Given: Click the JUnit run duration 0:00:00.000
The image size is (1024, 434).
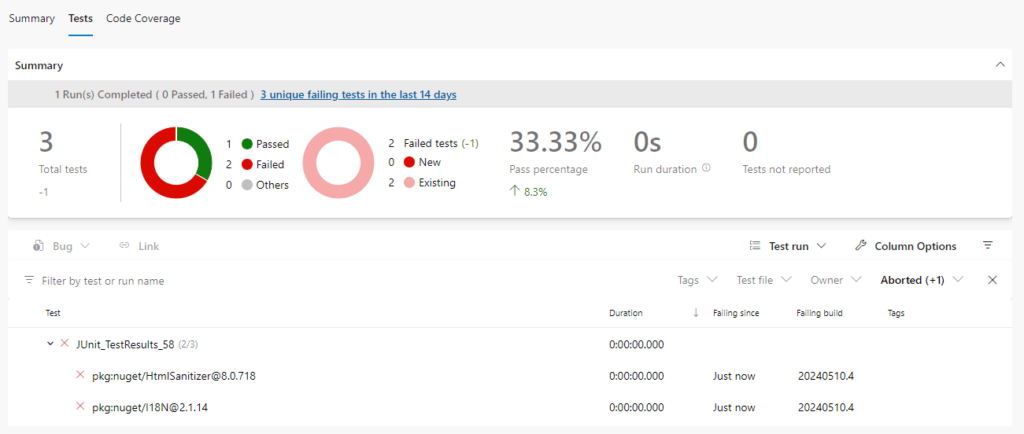Looking at the screenshot, I should point(637,345).
